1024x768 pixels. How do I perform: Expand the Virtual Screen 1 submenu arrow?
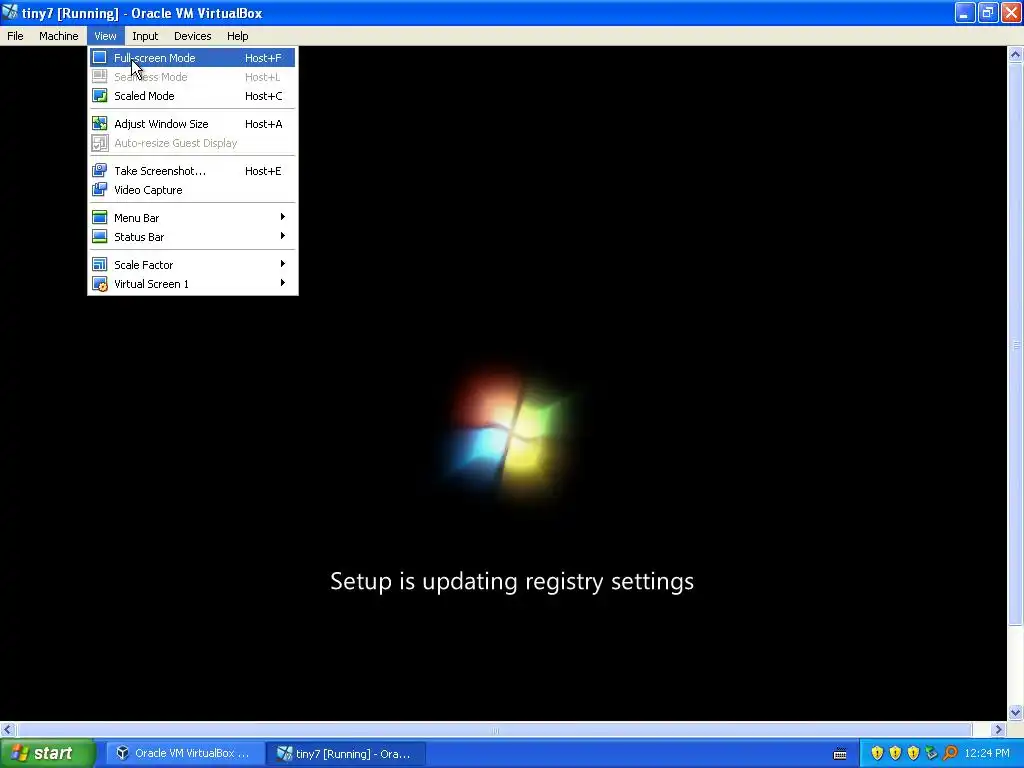click(x=283, y=283)
